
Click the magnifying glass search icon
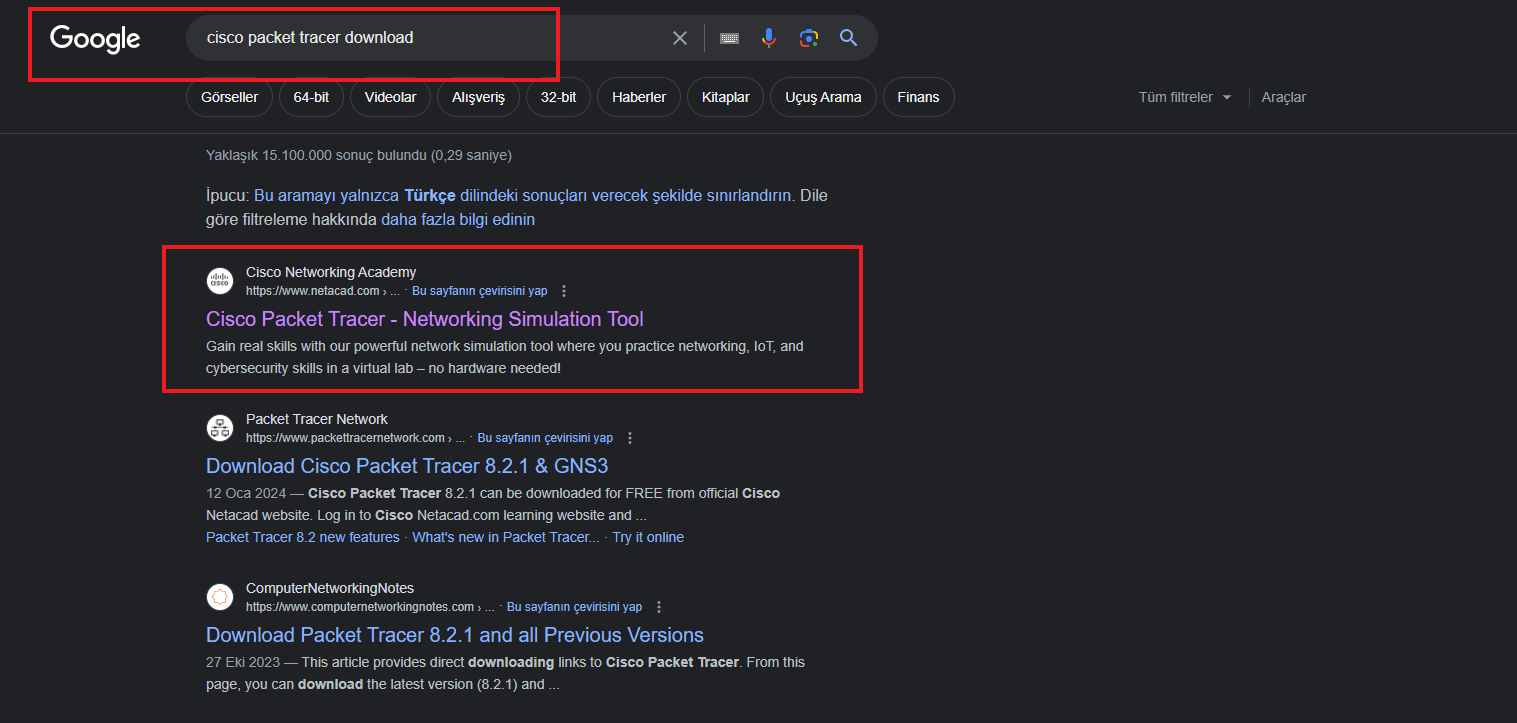(x=849, y=38)
